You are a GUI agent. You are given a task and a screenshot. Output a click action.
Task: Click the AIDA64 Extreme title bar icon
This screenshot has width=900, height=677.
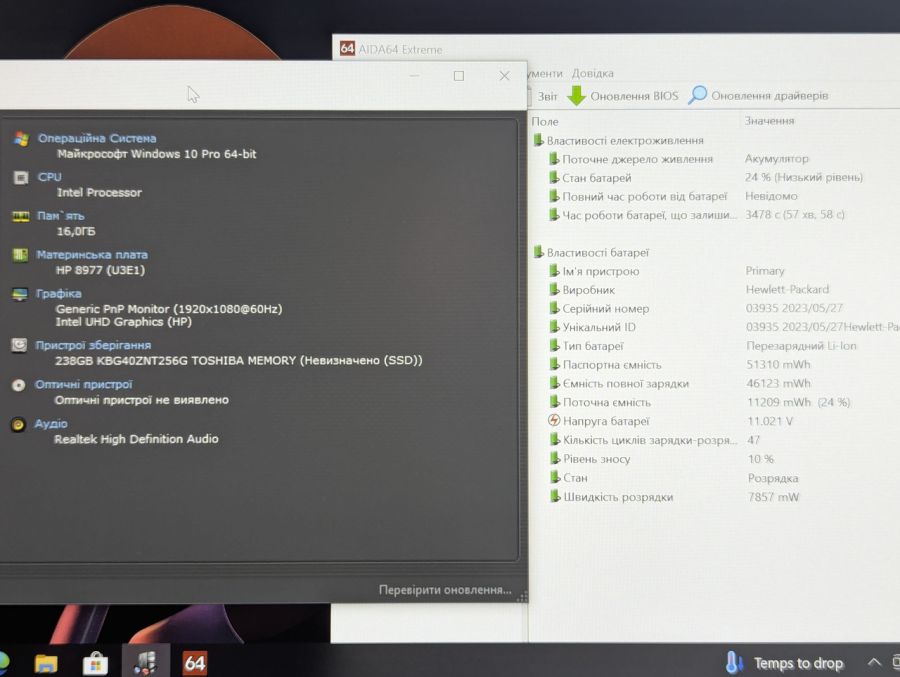click(x=347, y=48)
